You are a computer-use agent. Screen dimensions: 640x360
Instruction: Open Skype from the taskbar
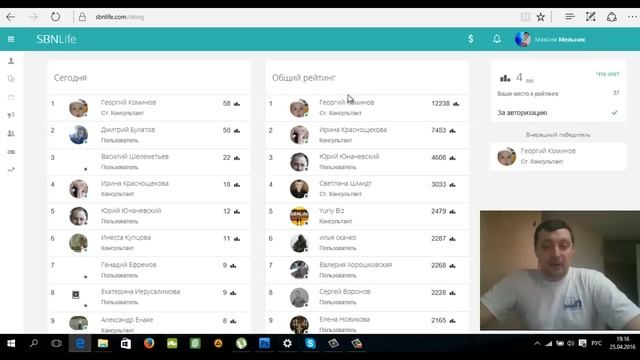(310, 344)
